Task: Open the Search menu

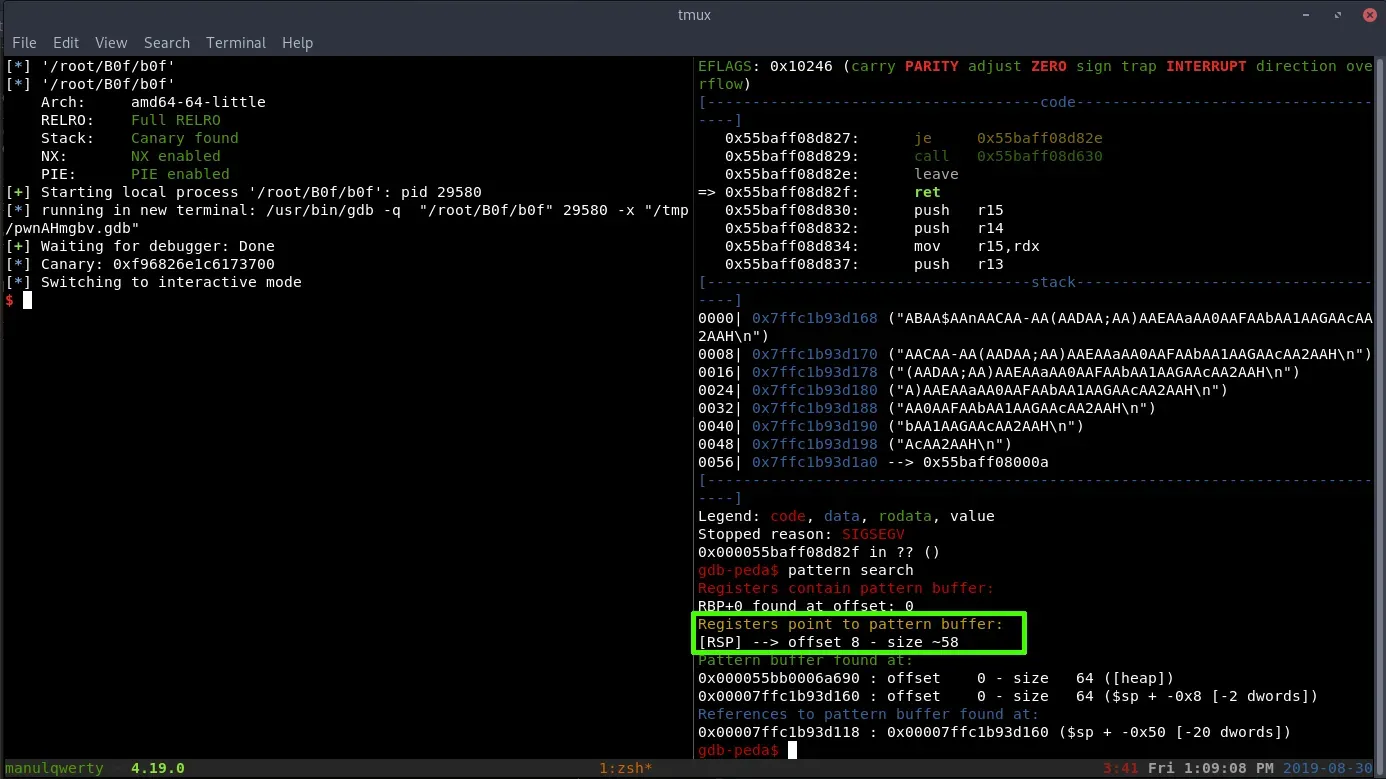Action: 166,43
